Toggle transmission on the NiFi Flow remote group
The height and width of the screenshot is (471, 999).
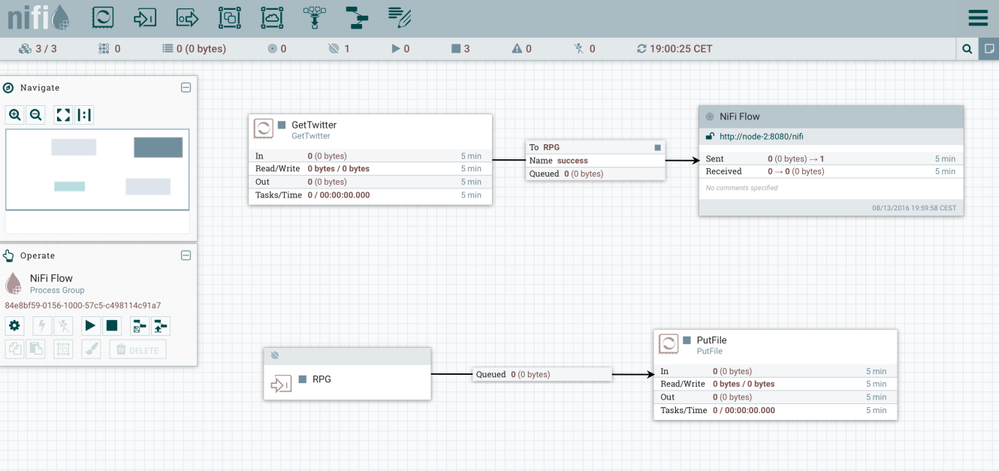[710, 117]
